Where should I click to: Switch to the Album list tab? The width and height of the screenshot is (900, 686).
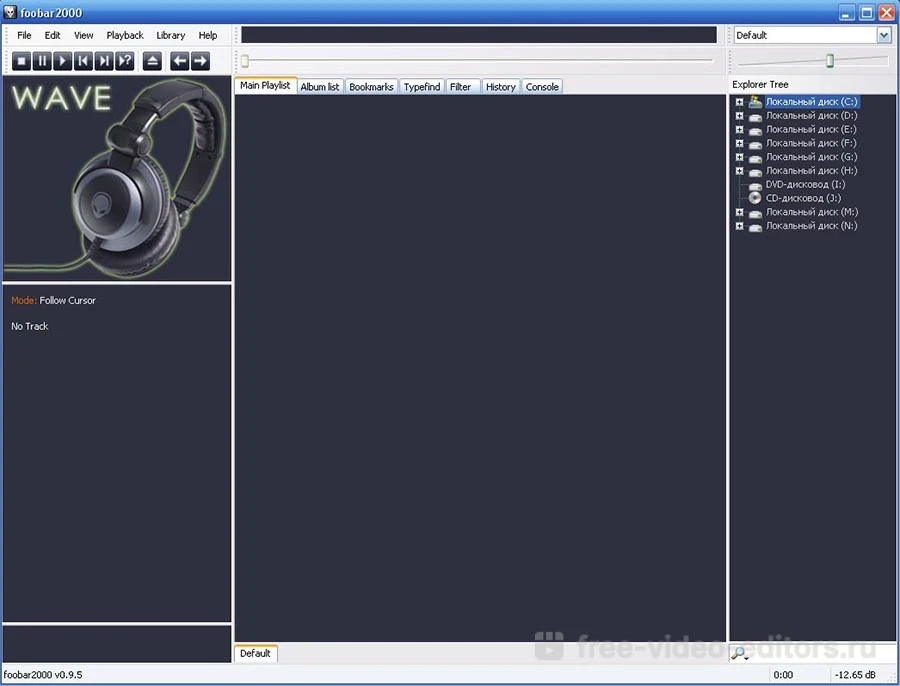point(320,87)
